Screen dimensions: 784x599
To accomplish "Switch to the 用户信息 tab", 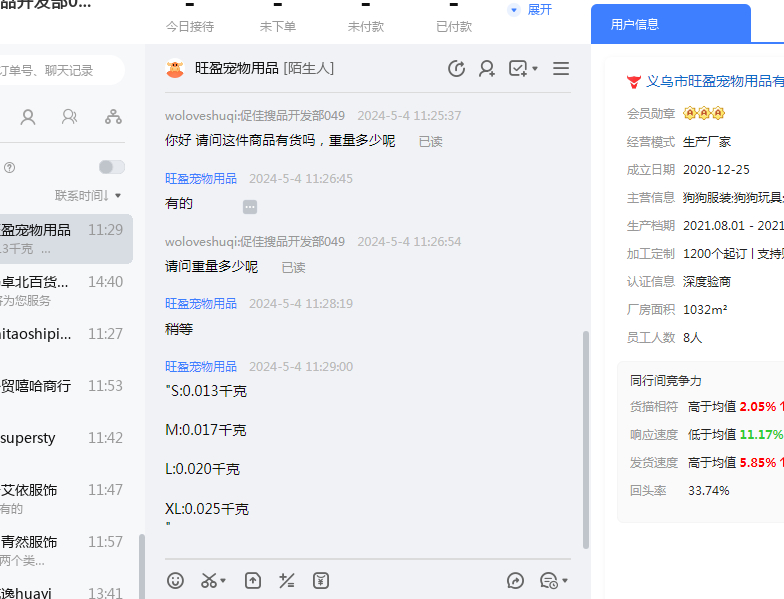I will [670, 24].
